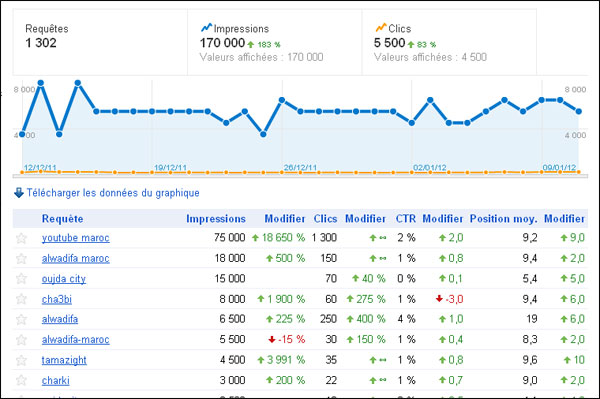Click the 15 000 impressions value

pyautogui.click(x=230, y=278)
